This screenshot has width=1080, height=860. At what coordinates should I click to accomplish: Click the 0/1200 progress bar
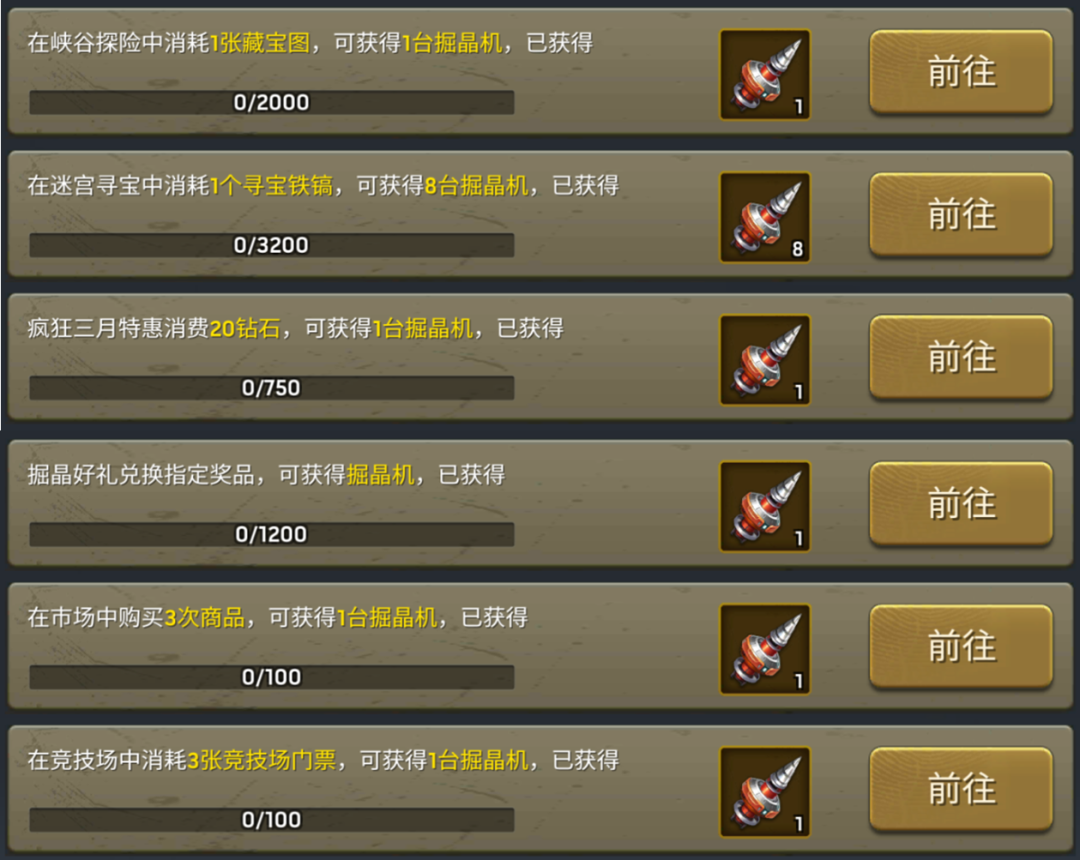tap(271, 534)
